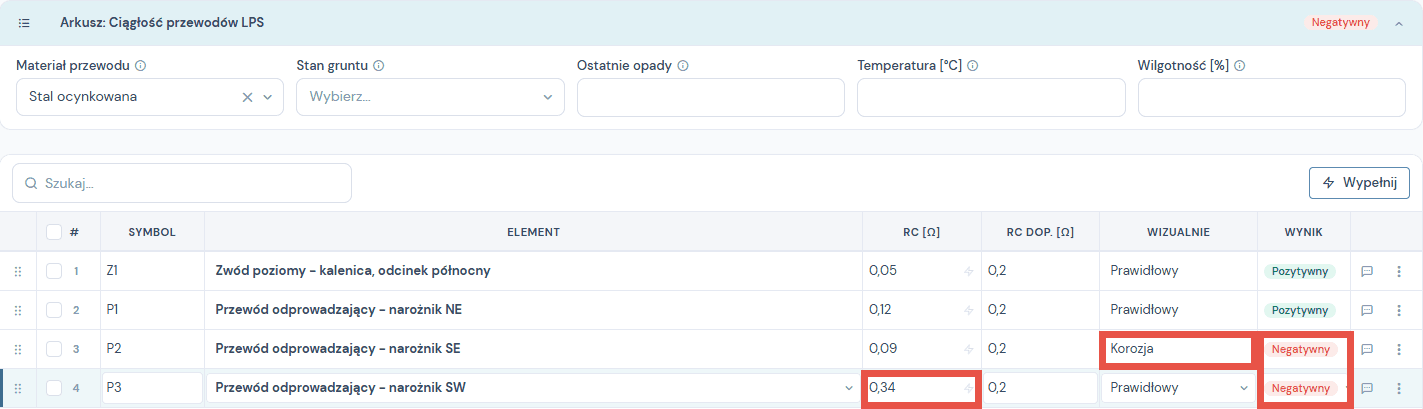Open comment for row P3
1423x409 pixels.
pyautogui.click(x=1367, y=388)
